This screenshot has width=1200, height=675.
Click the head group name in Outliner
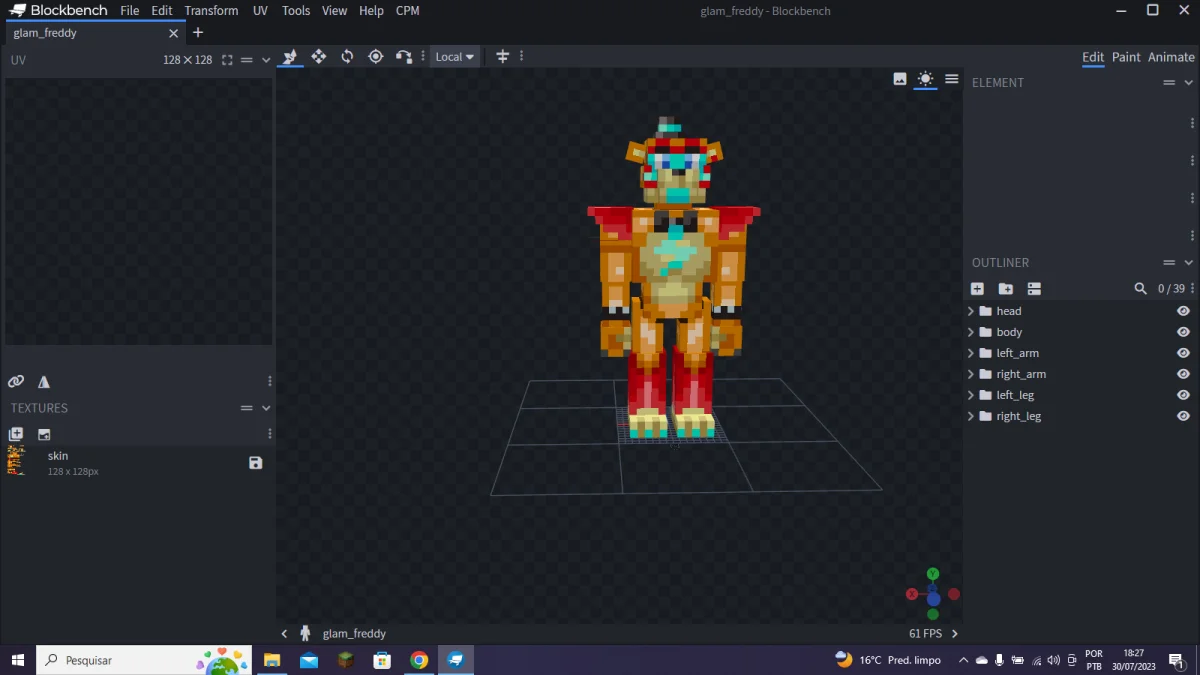tap(1009, 311)
